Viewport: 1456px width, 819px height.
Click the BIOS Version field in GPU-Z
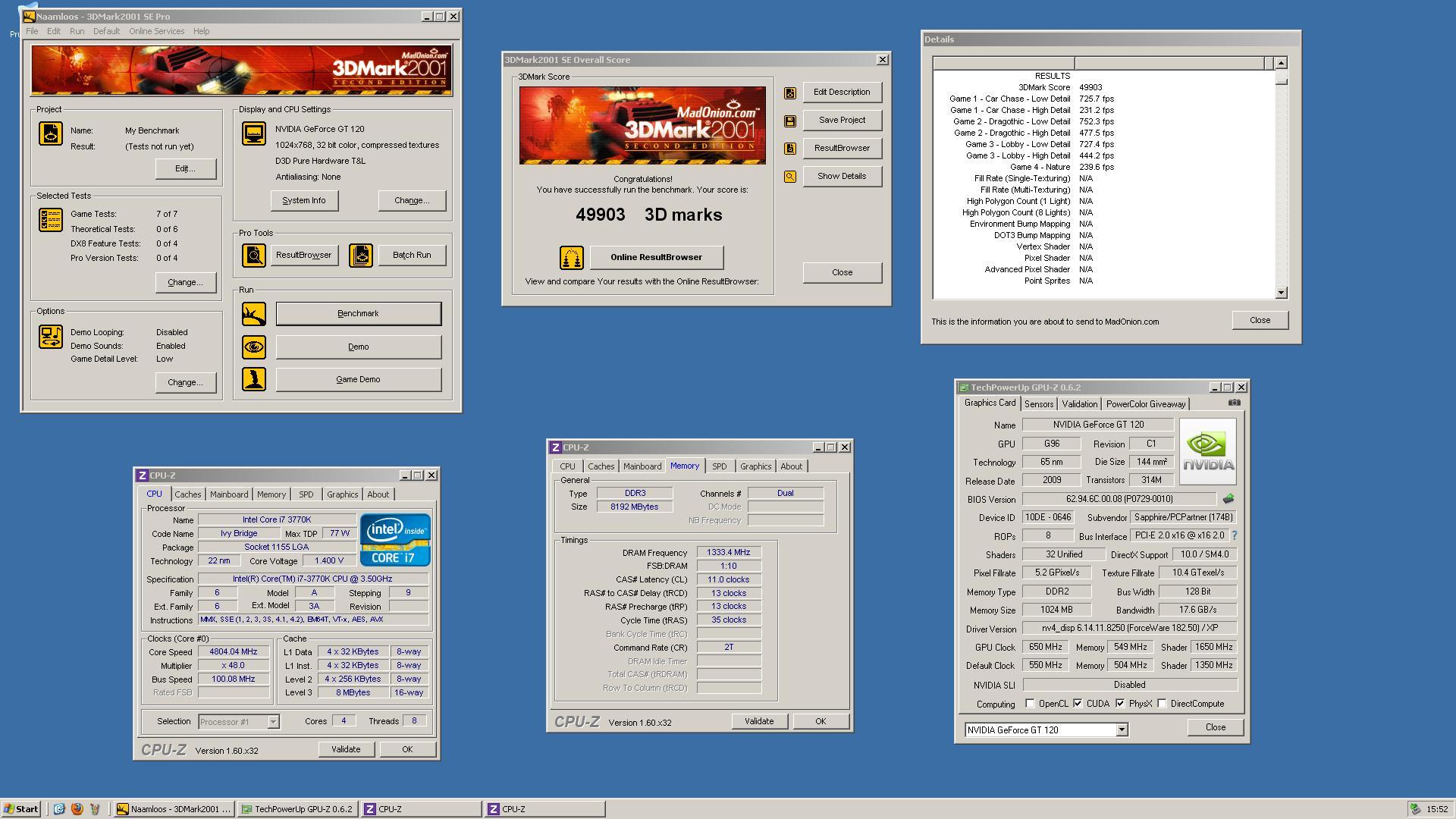tap(1119, 499)
